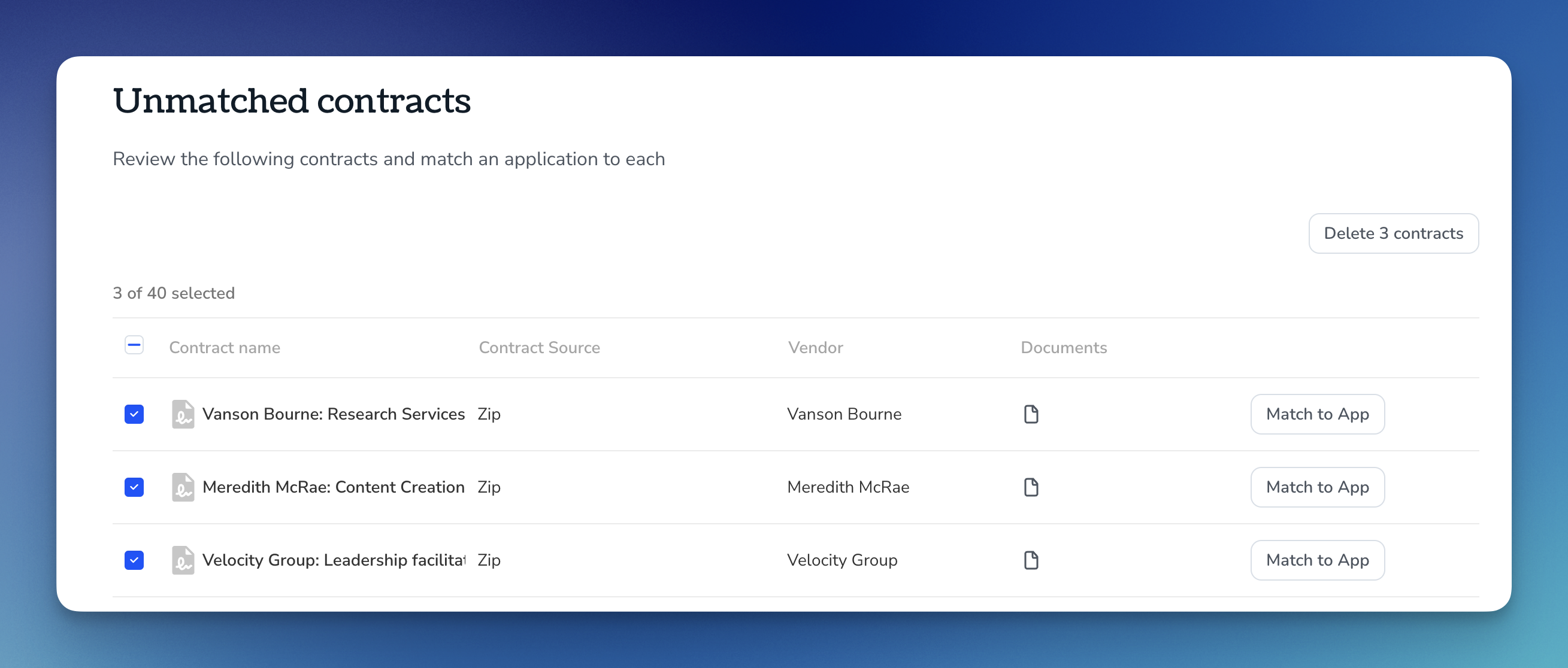This screenshot has width=1568, height=668.
Task: Open the document icon in the Meredith McRae row
Action: tap(1031, 487)
